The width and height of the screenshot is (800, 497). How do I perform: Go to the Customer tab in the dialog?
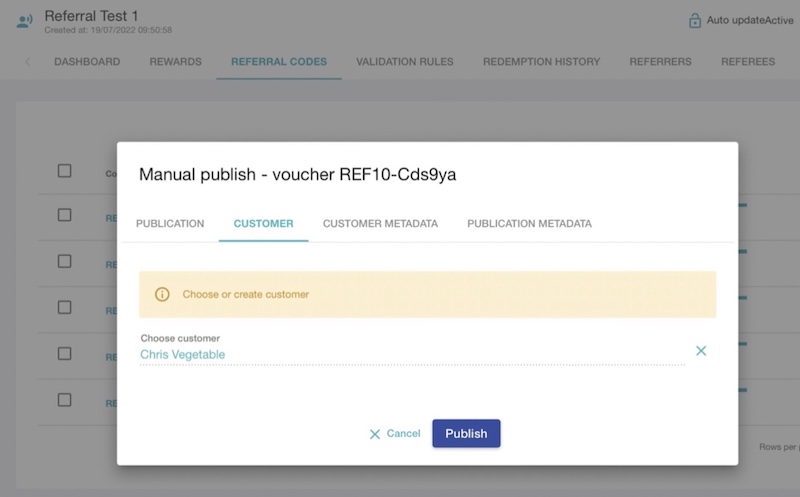[263, 223]
